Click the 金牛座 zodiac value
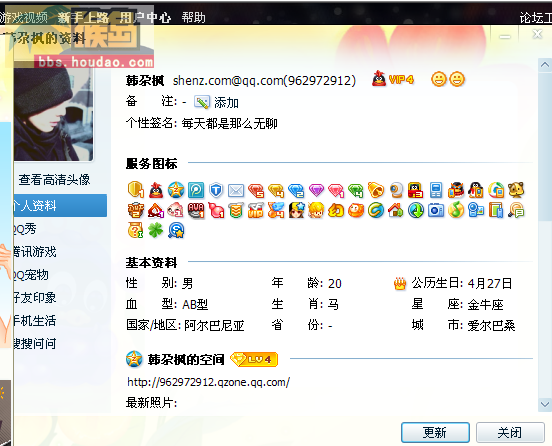Viewport: 552px width, 446px height. tap(485, 304)
